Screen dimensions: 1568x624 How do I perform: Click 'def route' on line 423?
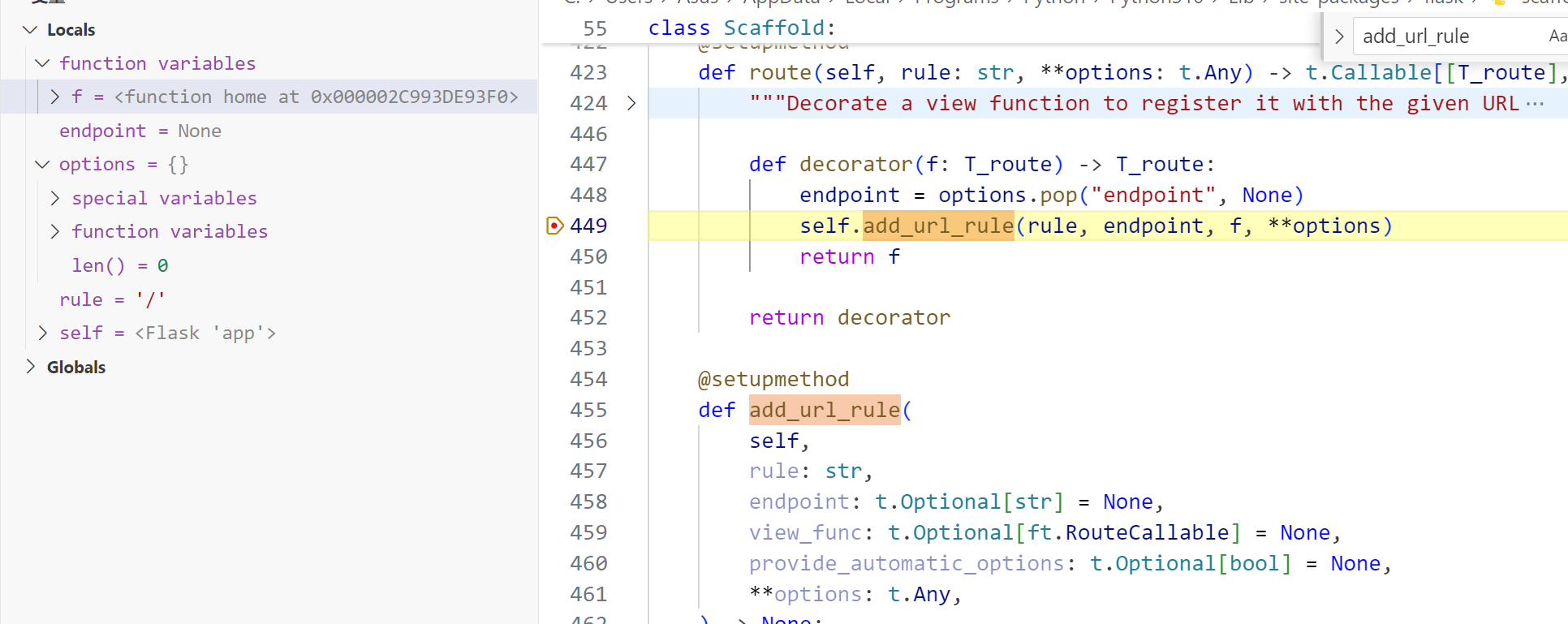755,73
